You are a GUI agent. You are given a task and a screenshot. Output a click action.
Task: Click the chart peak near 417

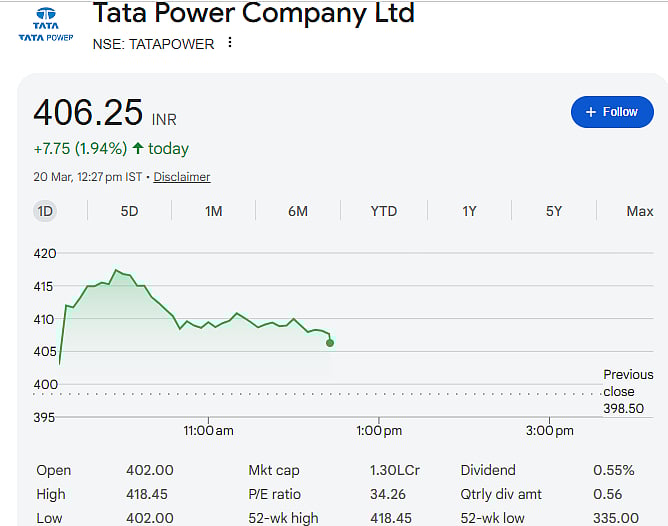(x=117, y=270)
